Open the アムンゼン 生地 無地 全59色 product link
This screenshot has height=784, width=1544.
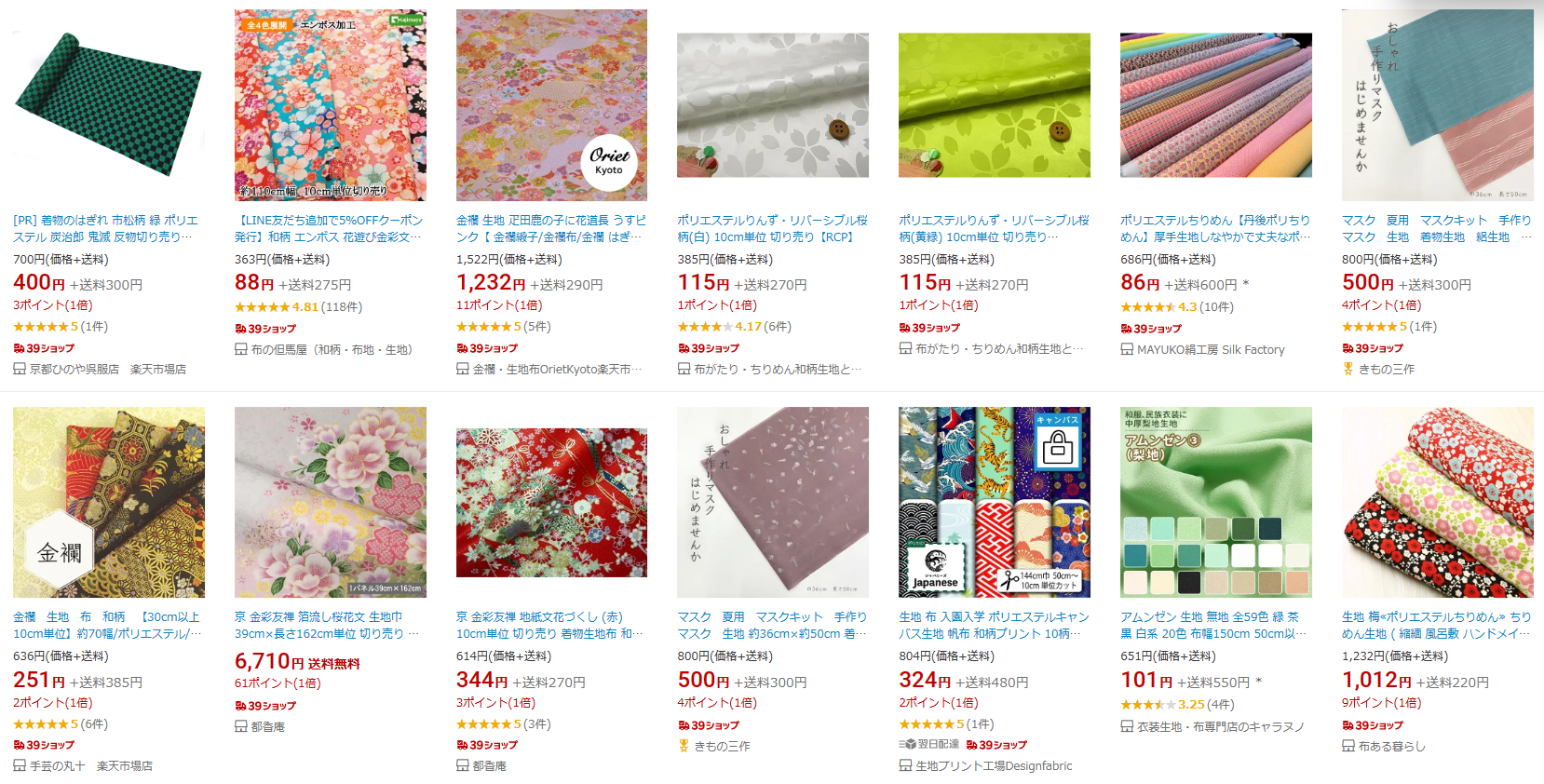1213,625
